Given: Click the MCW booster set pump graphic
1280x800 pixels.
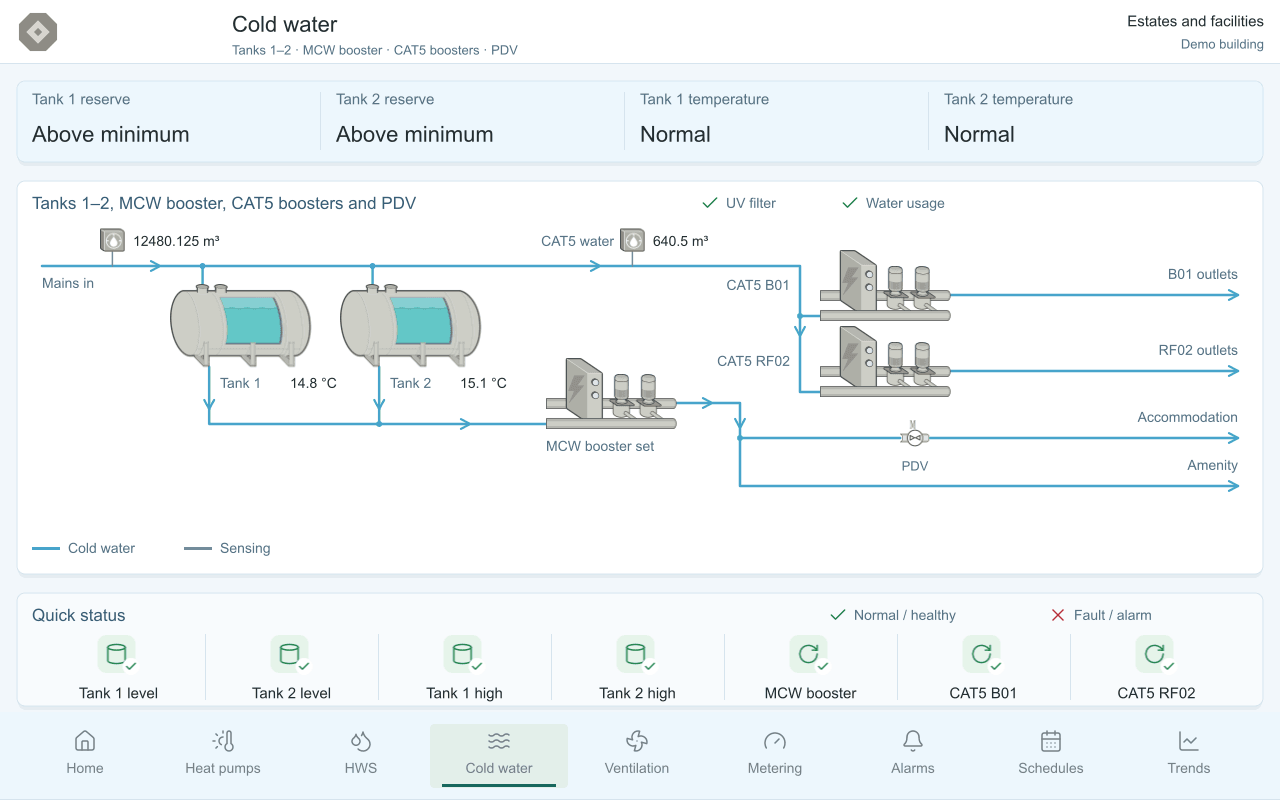Looking at the screenshot, I should pos(611,394).
